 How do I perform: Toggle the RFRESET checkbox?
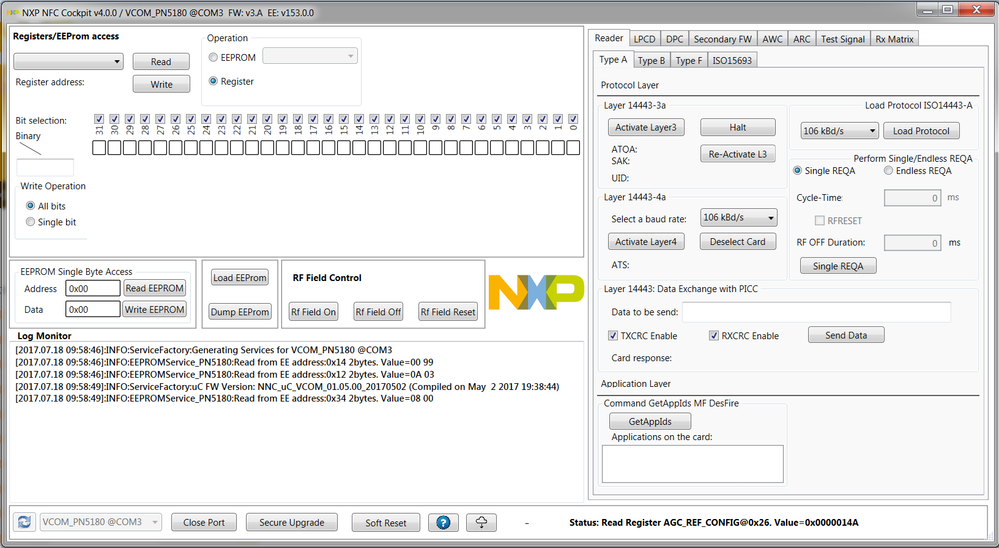pyautogui.click(x=819, y=220)
